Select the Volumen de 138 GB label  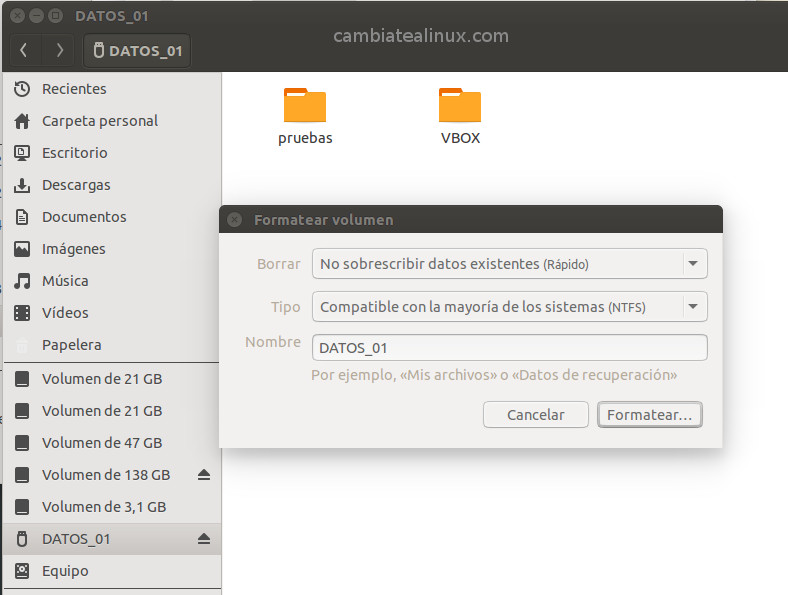tap(106, 475)
